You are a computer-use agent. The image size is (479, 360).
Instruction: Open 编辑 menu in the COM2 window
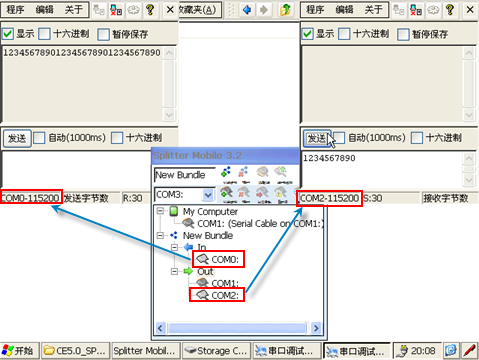[344, 10]
